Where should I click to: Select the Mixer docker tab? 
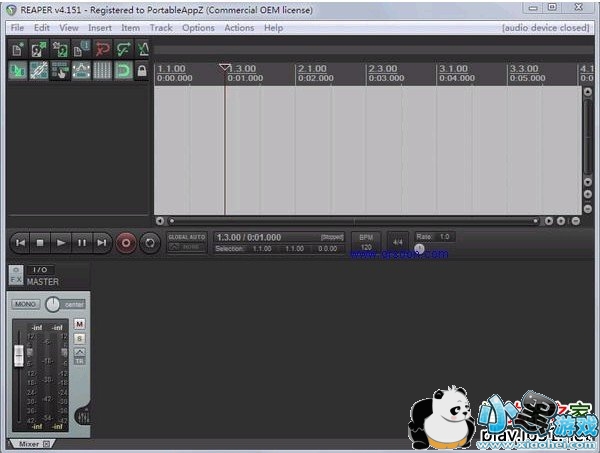(32, 444)
